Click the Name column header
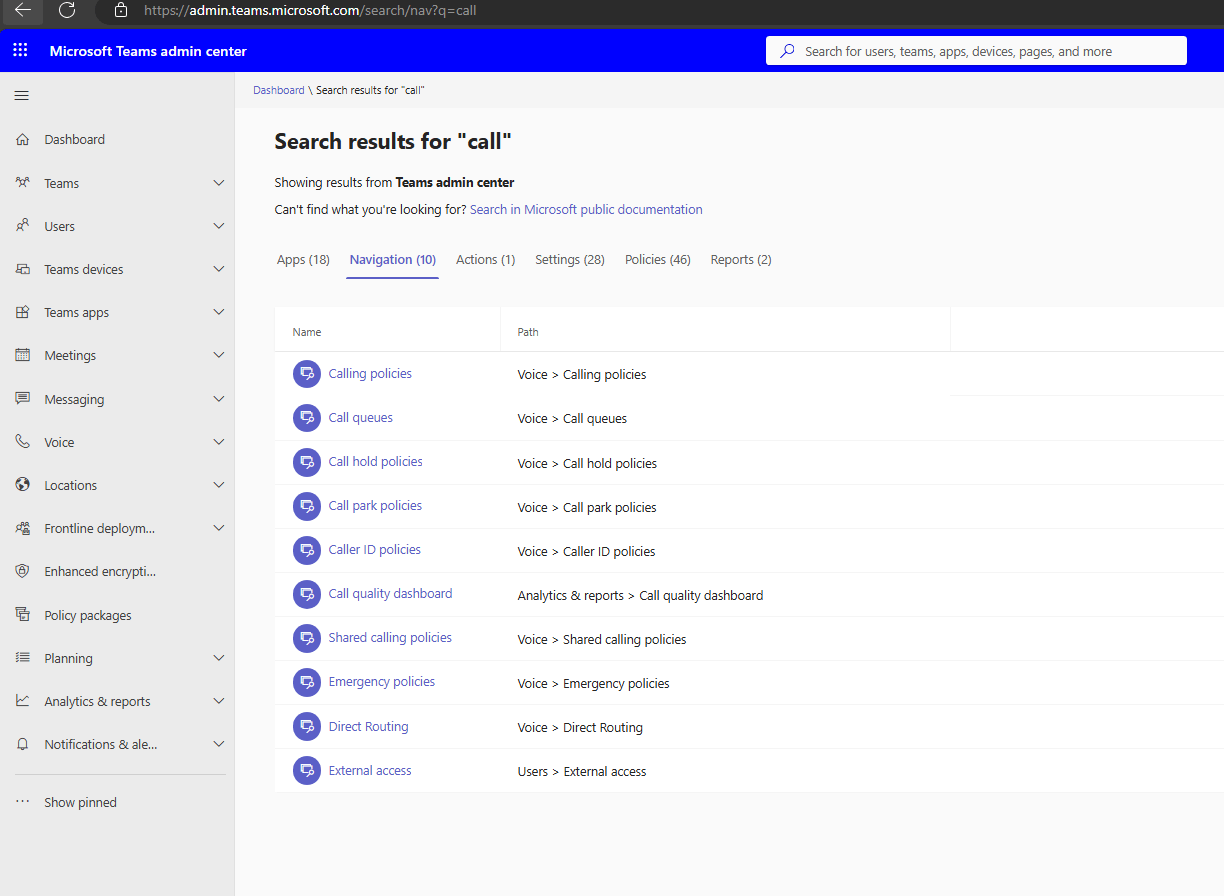1224x896 pixels. tap(307, 332)
